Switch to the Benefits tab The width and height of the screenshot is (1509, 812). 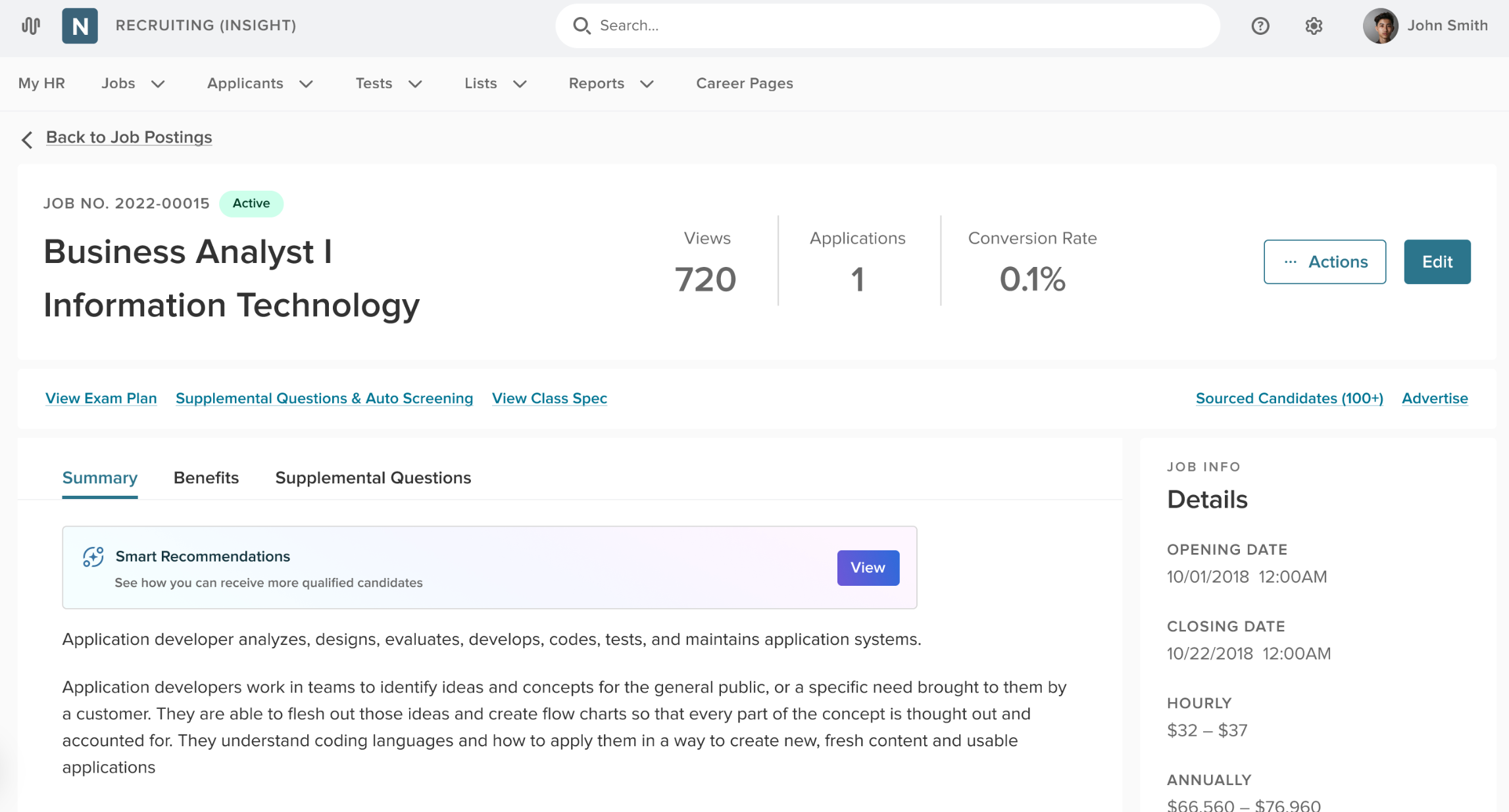(206, 478)
